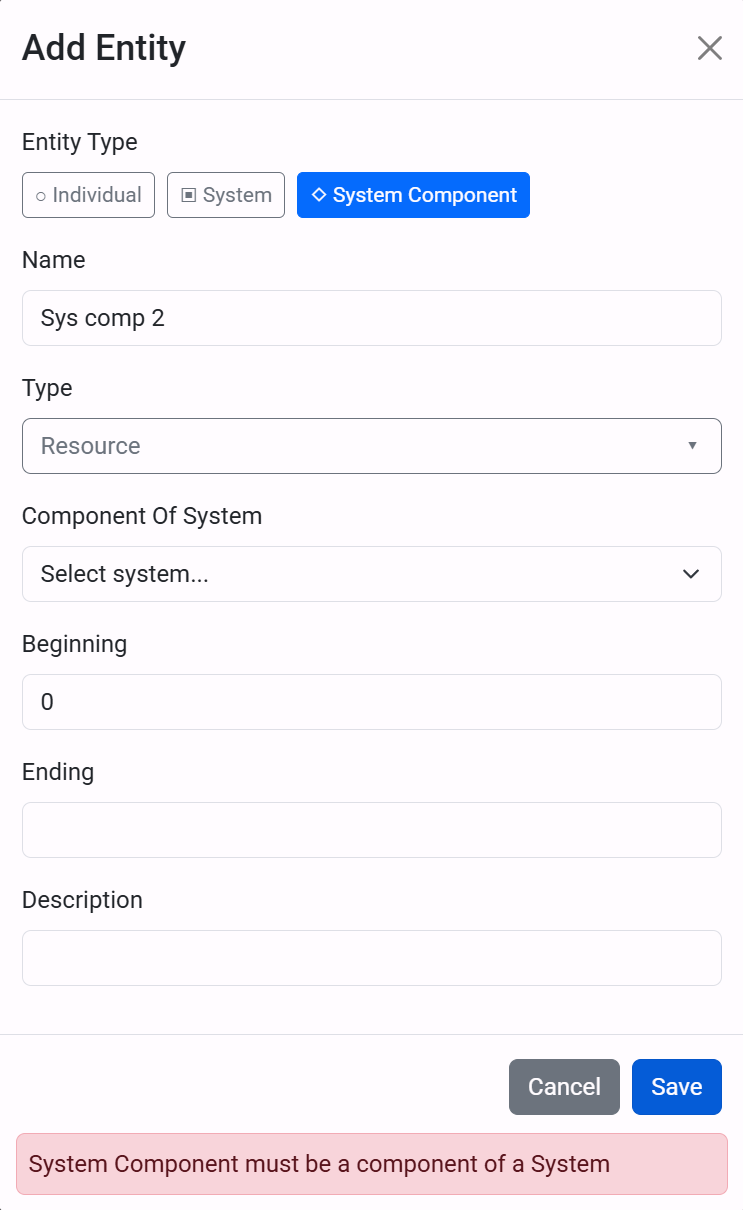
Task: Click the circle icon on Individual button
Action: tap(42, 195)
